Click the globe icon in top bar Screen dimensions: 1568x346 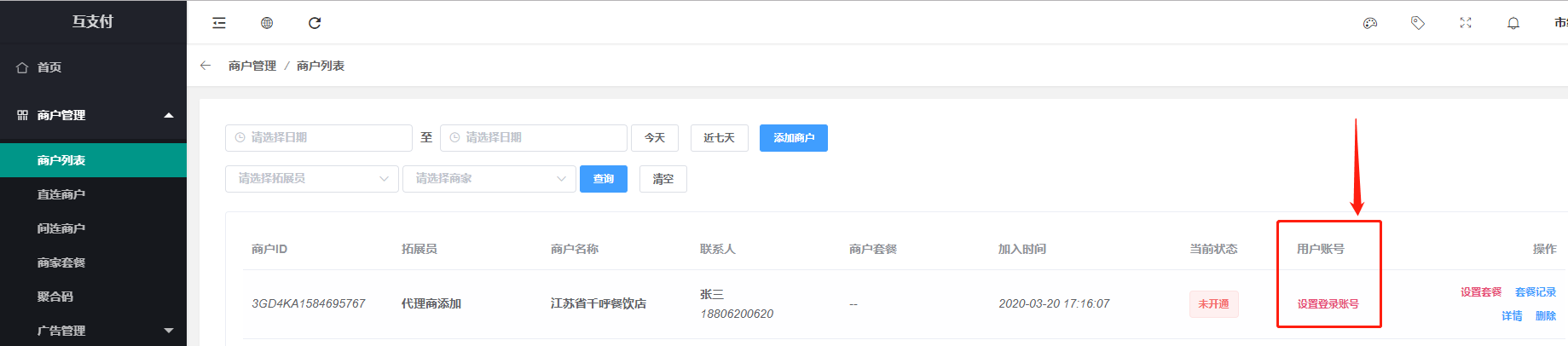click(267, 23)
